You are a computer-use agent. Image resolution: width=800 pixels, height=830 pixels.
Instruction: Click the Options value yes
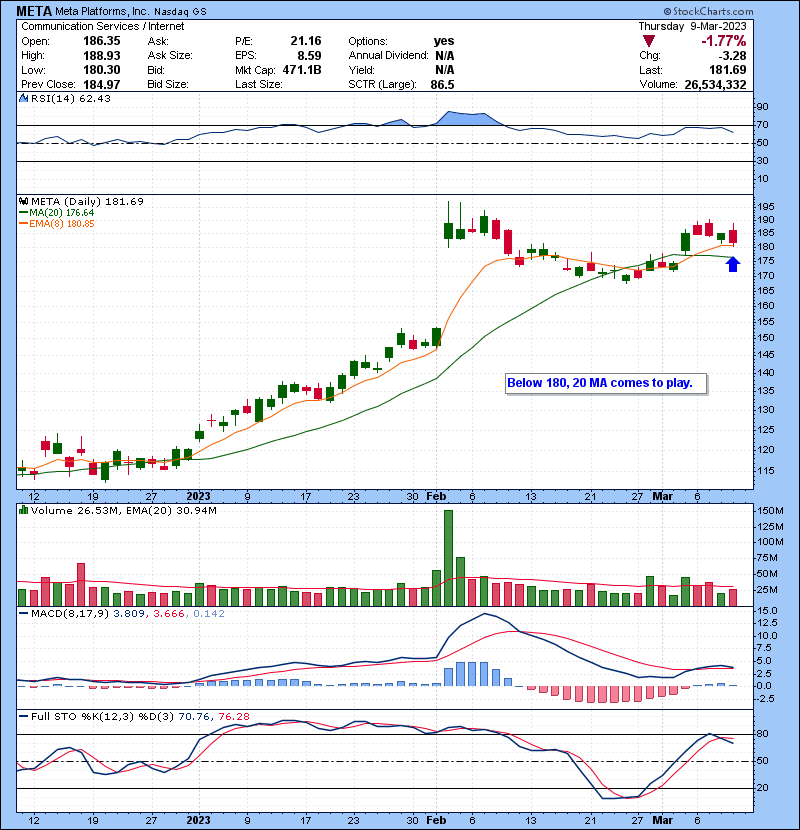(x=444, y=41)
